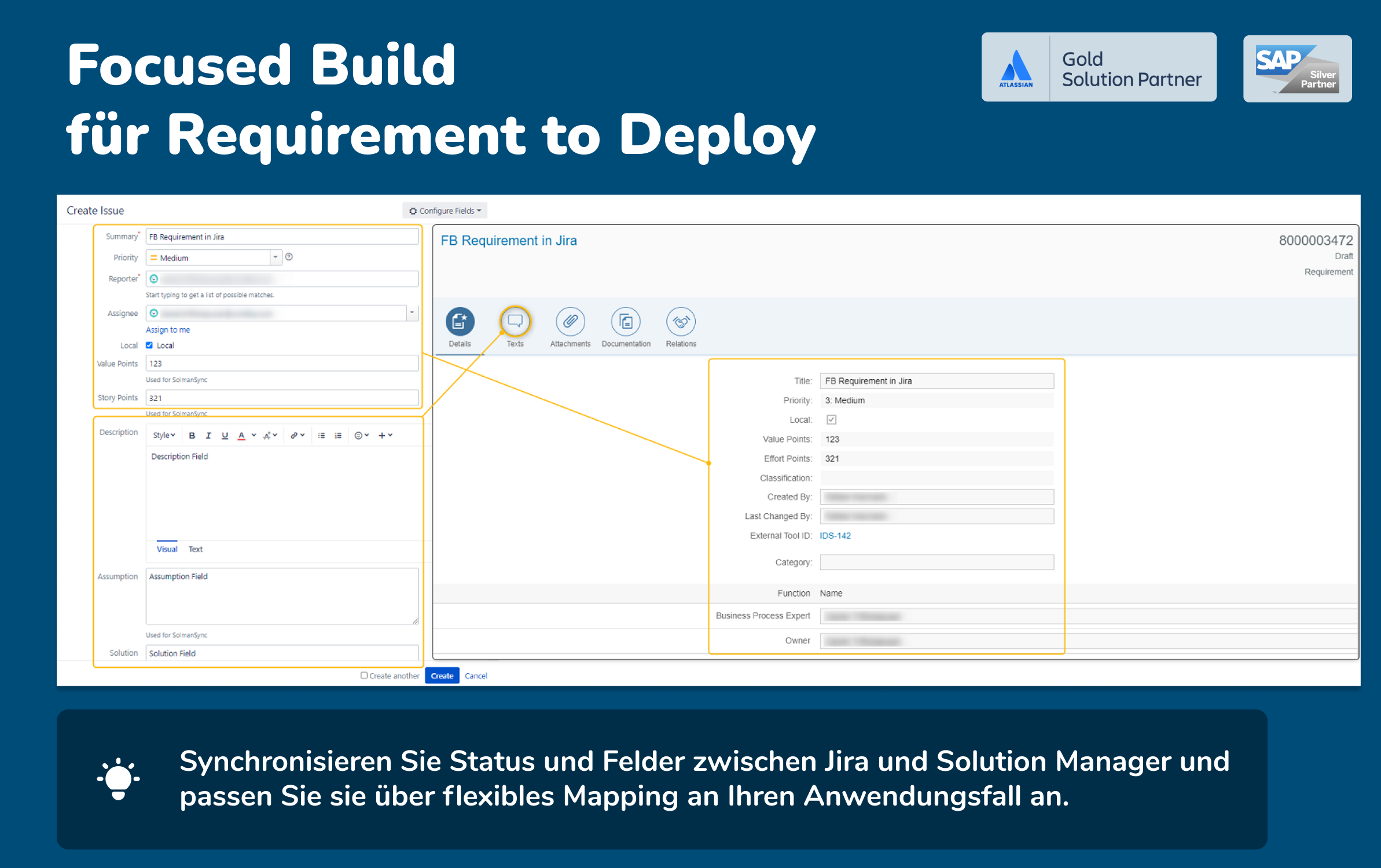1381x868 pixels.
Task: Expand the Assignee dropdown arrow
Action: pos(412,313)
